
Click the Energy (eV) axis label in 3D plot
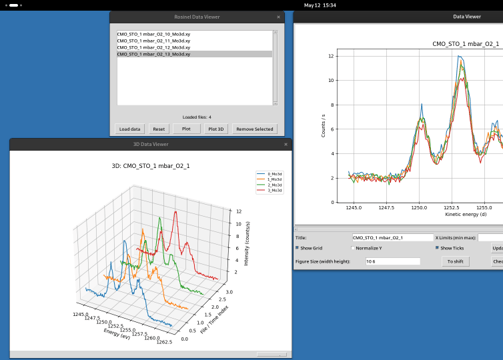coord(117,334)
